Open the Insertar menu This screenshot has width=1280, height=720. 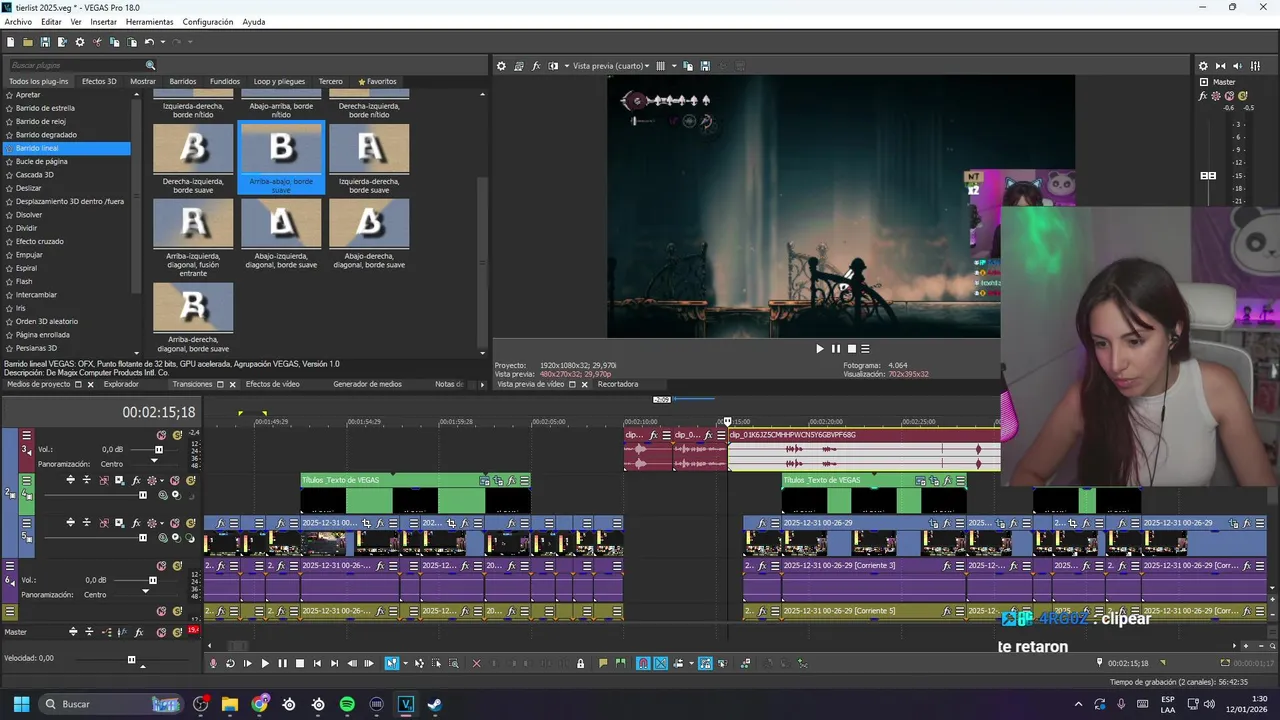103,22
